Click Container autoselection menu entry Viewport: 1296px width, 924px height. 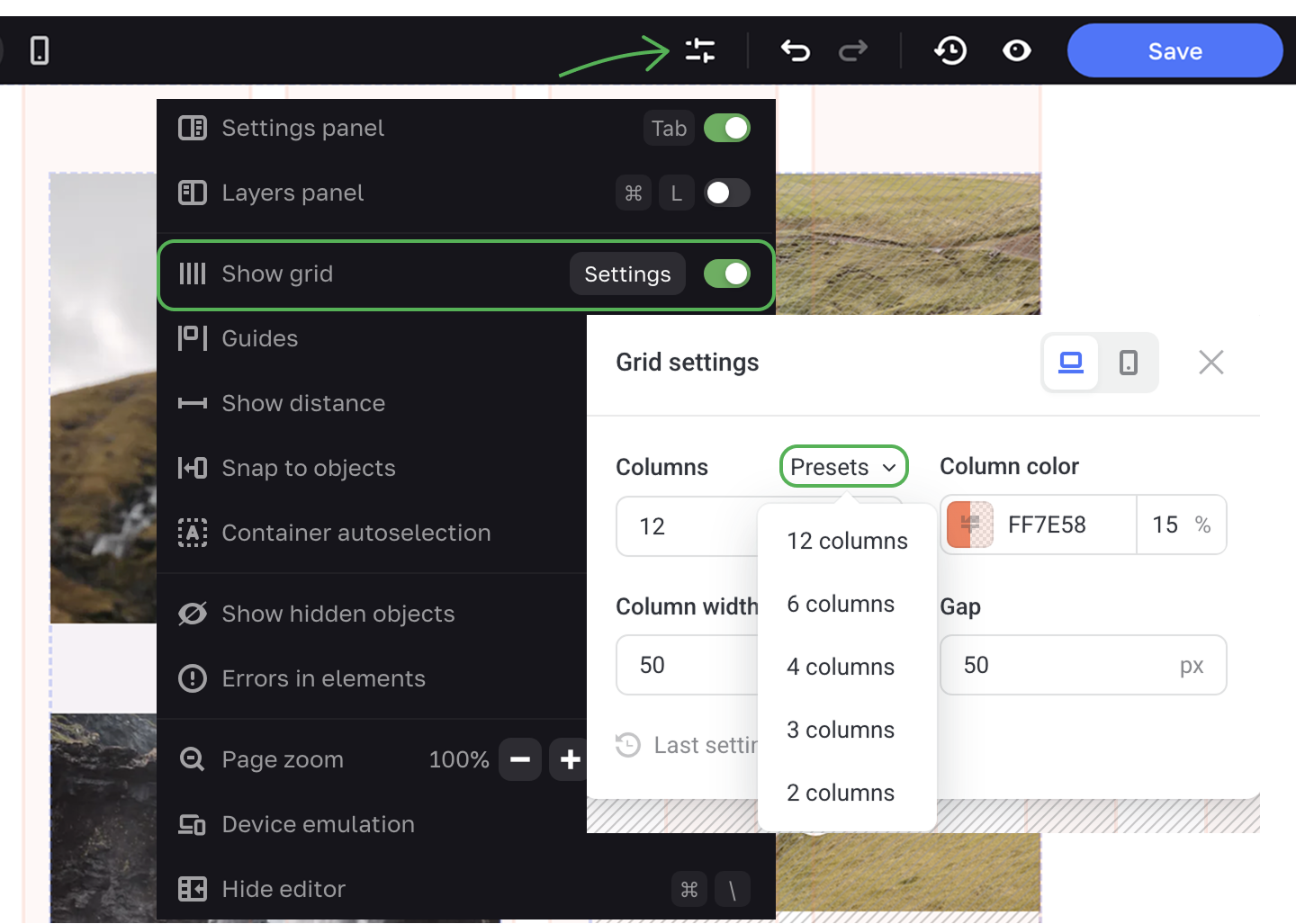[355, 533]
